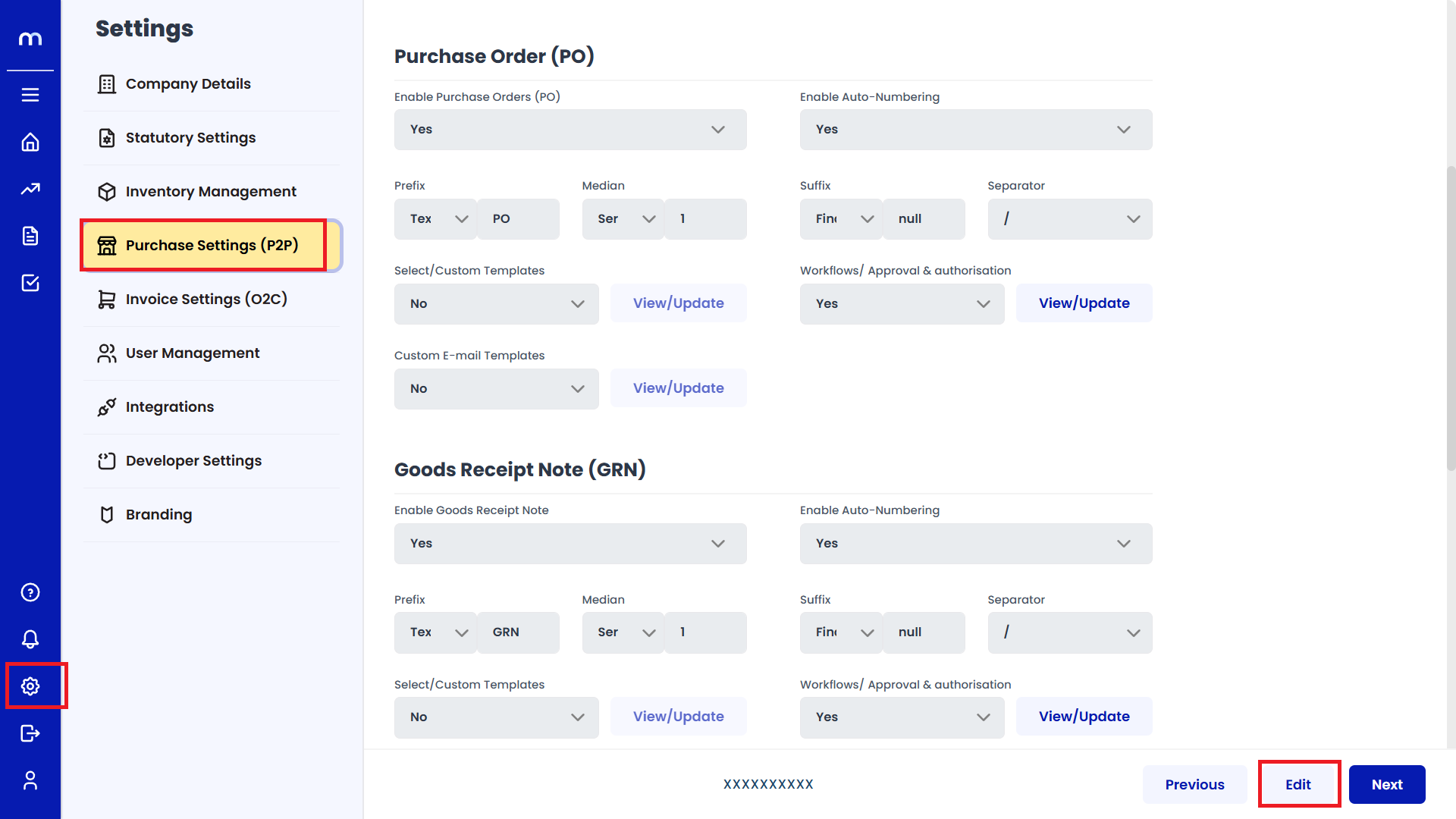Open PO Separator dropdown
The image size is (1456, 819).
[x=1069, y=219]
